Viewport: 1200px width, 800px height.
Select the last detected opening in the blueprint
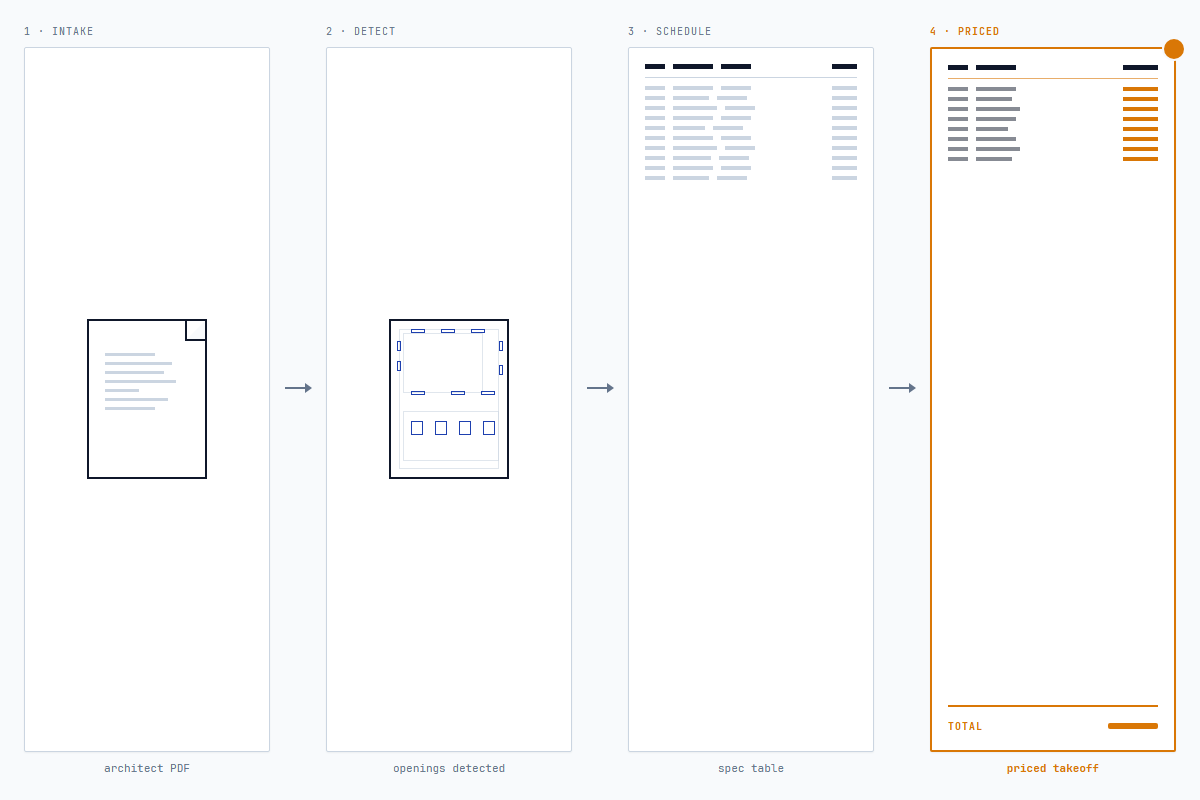(x=489, y=428)
